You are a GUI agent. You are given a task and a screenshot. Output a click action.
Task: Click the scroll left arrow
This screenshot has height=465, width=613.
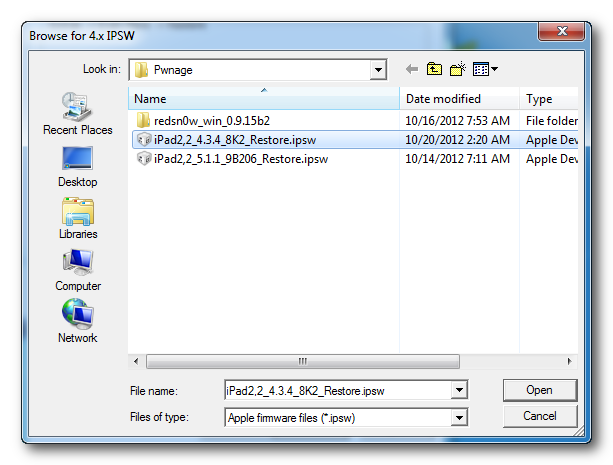tap(136, 361)
